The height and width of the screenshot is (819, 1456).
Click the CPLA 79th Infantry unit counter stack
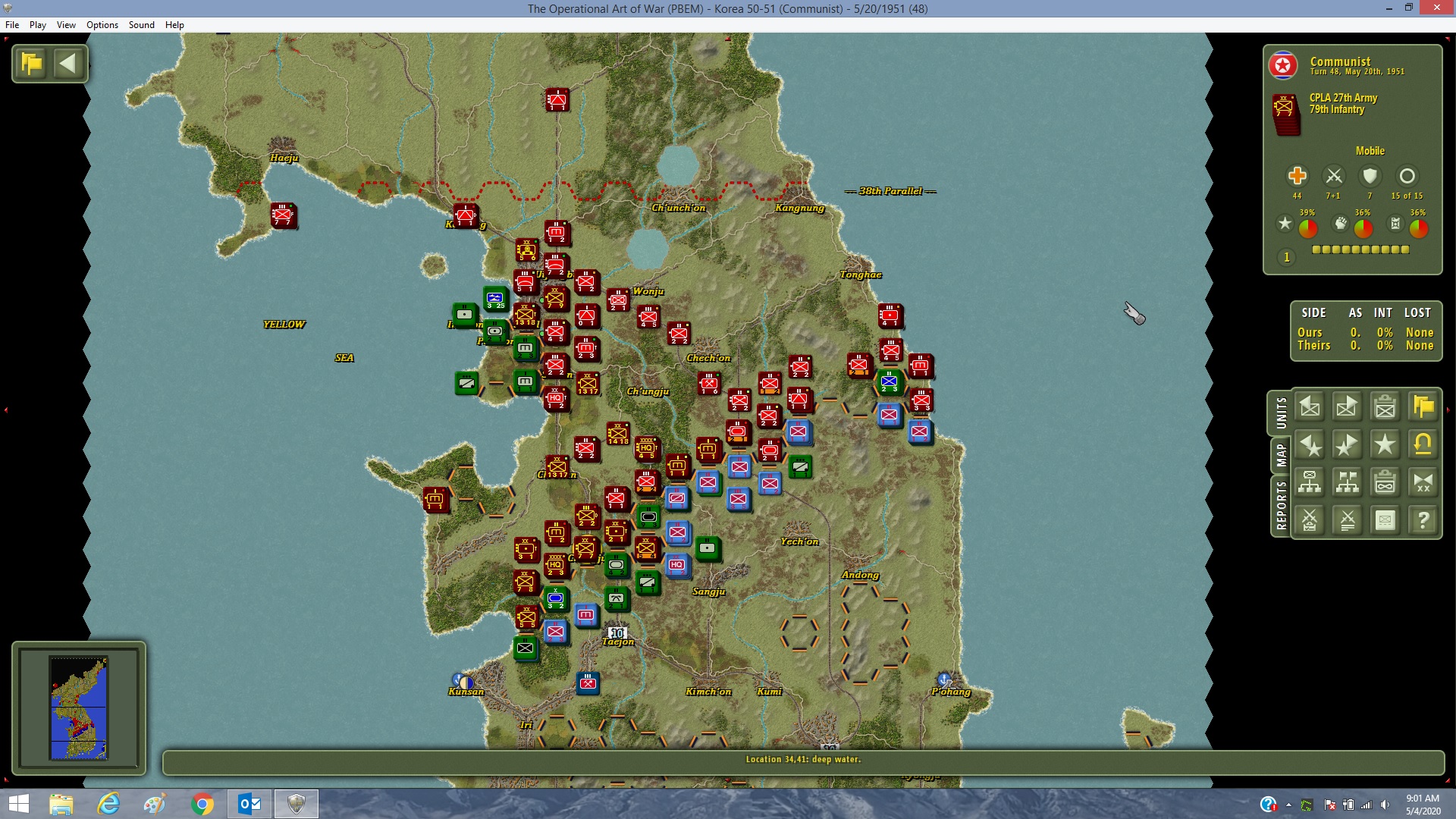(1285, 114)
